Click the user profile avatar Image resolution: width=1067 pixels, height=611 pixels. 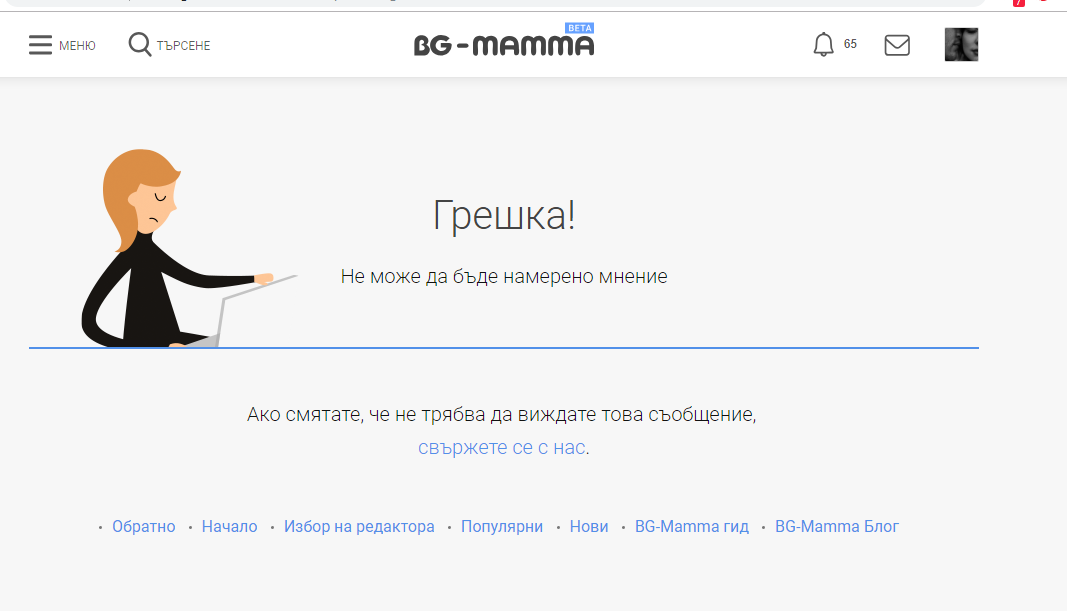pyautogui.click(x=961, y=45)
